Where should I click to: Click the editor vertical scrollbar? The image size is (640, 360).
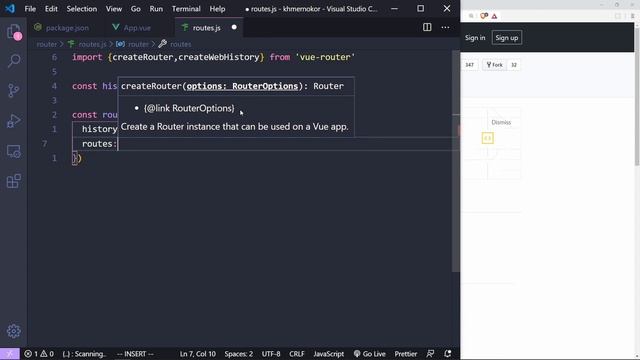click(x=456, y=161)
